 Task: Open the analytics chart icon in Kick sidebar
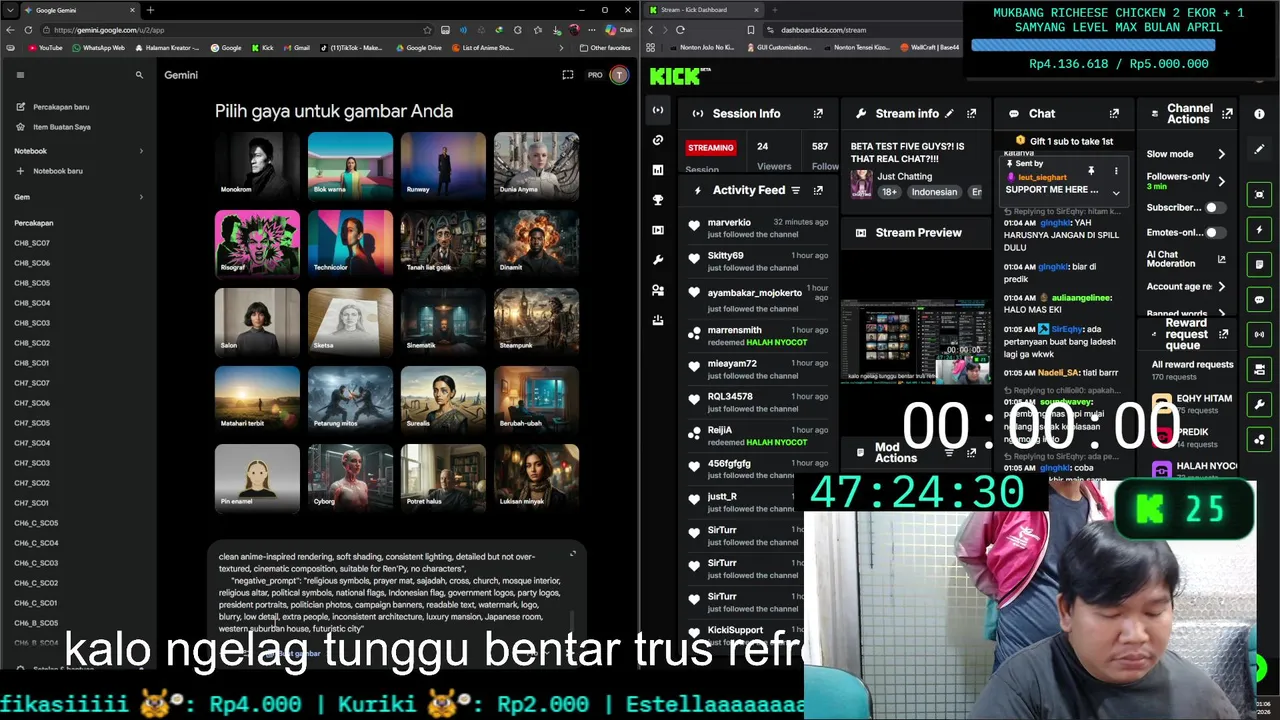tap(657, 170)
